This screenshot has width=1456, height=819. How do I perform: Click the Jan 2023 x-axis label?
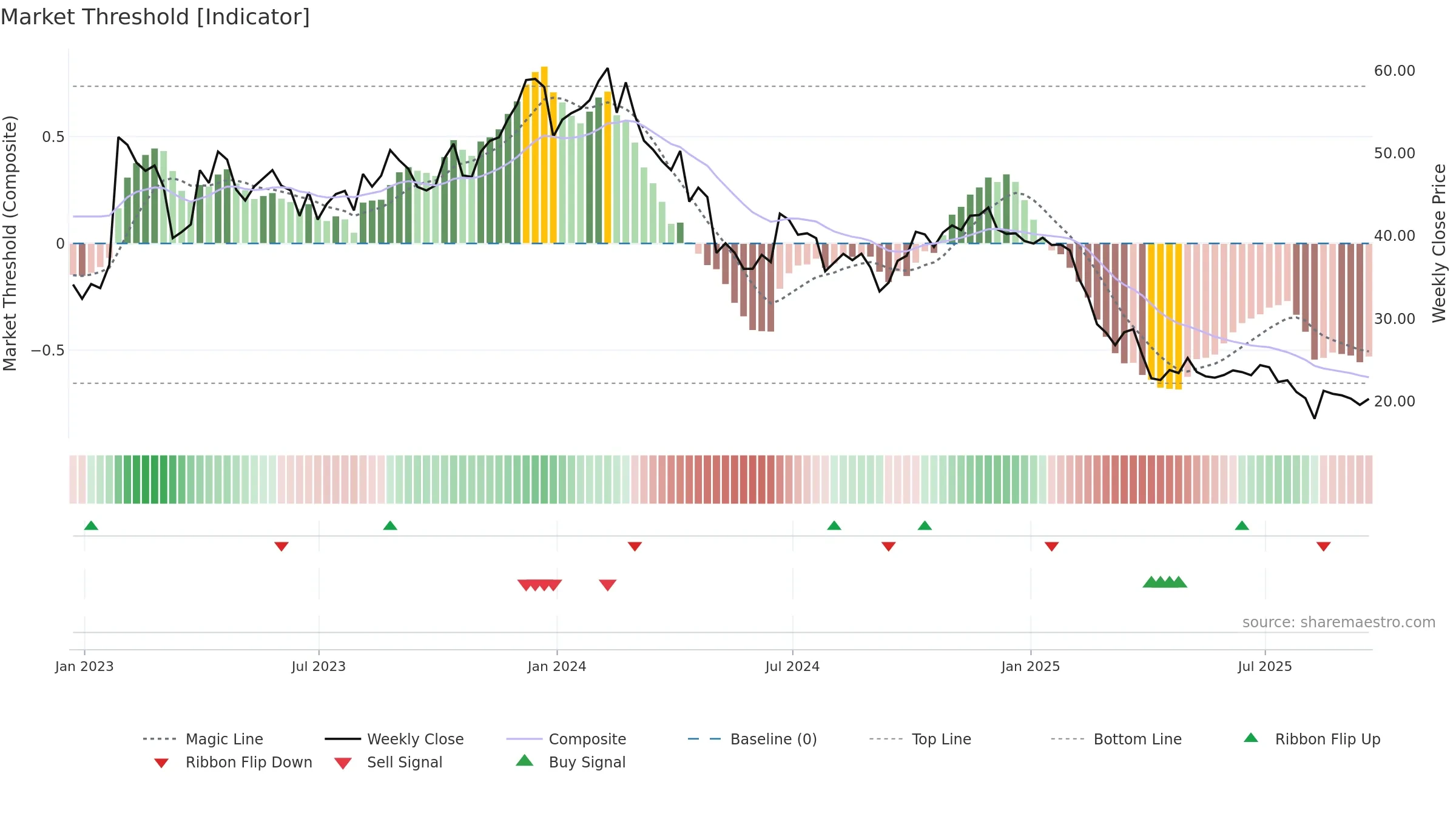(x=84, y=667)
